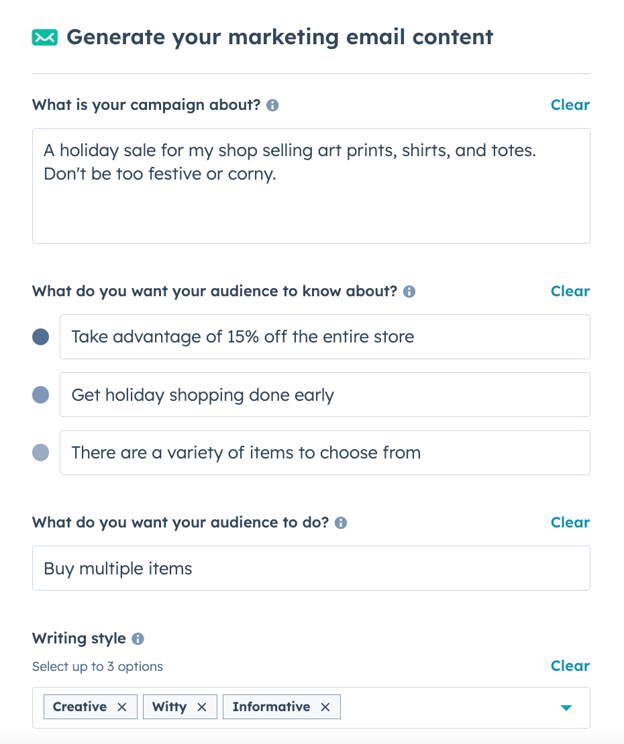This screenshot has height=744, width=624.
Task: Click the green email envelope icon
Action: [x=44, y=38]
